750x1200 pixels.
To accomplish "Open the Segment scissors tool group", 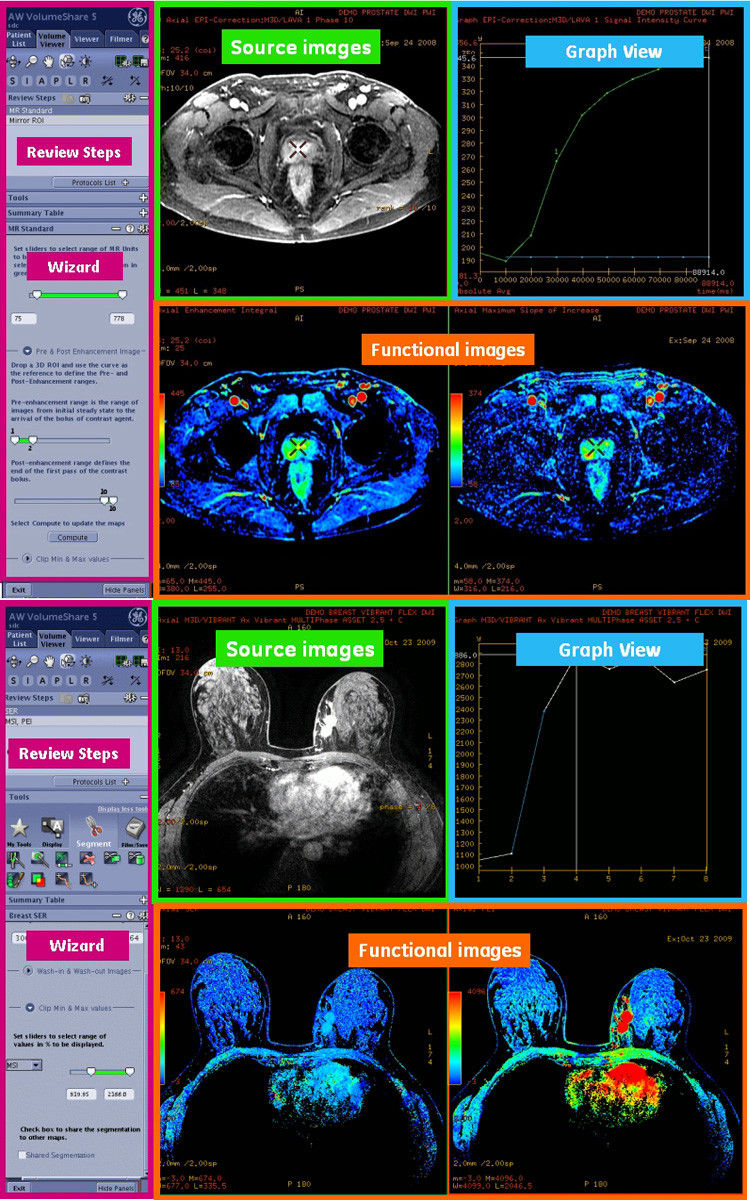I will coord(93,832).
